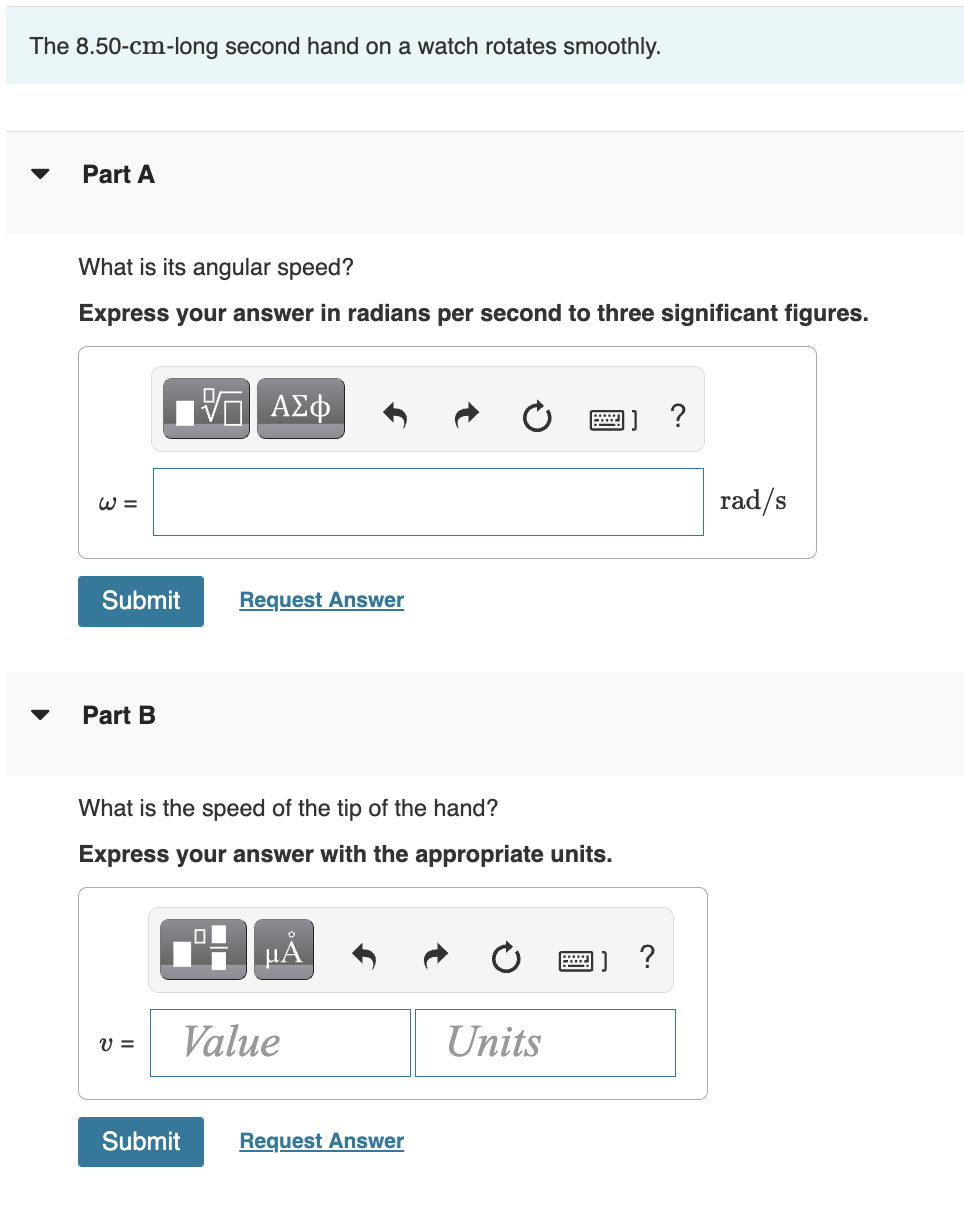This screenshot has height=1220, width=964.
Task: Redo the last edit in Part A
Action: click(x=466, y=414)
